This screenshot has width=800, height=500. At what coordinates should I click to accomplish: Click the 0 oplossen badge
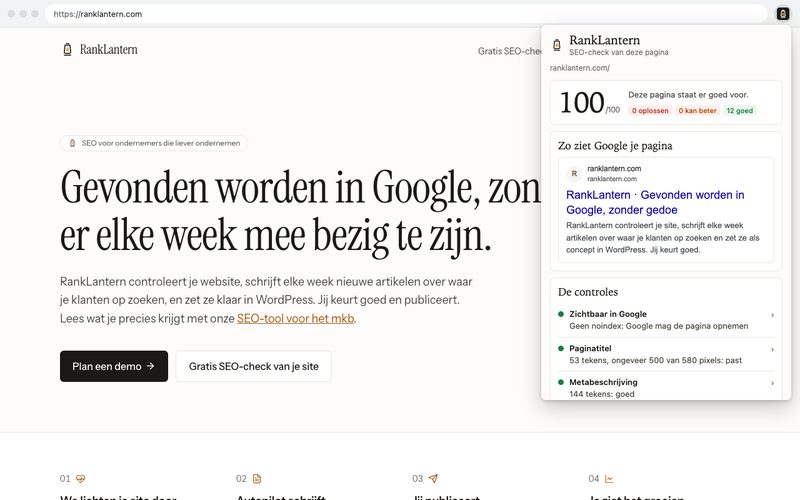click(649, 111)
